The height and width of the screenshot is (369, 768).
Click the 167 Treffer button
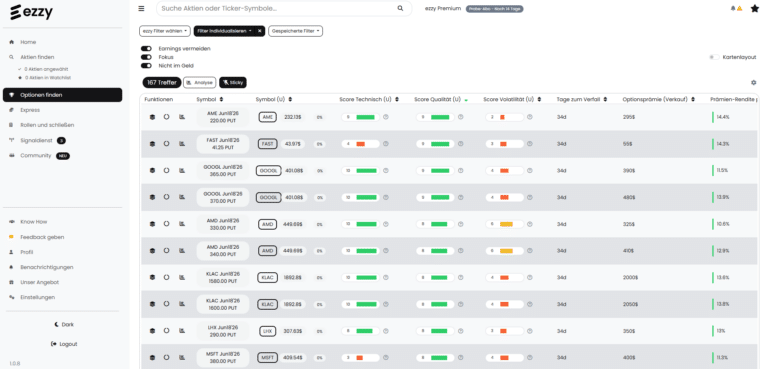(162, 83)
